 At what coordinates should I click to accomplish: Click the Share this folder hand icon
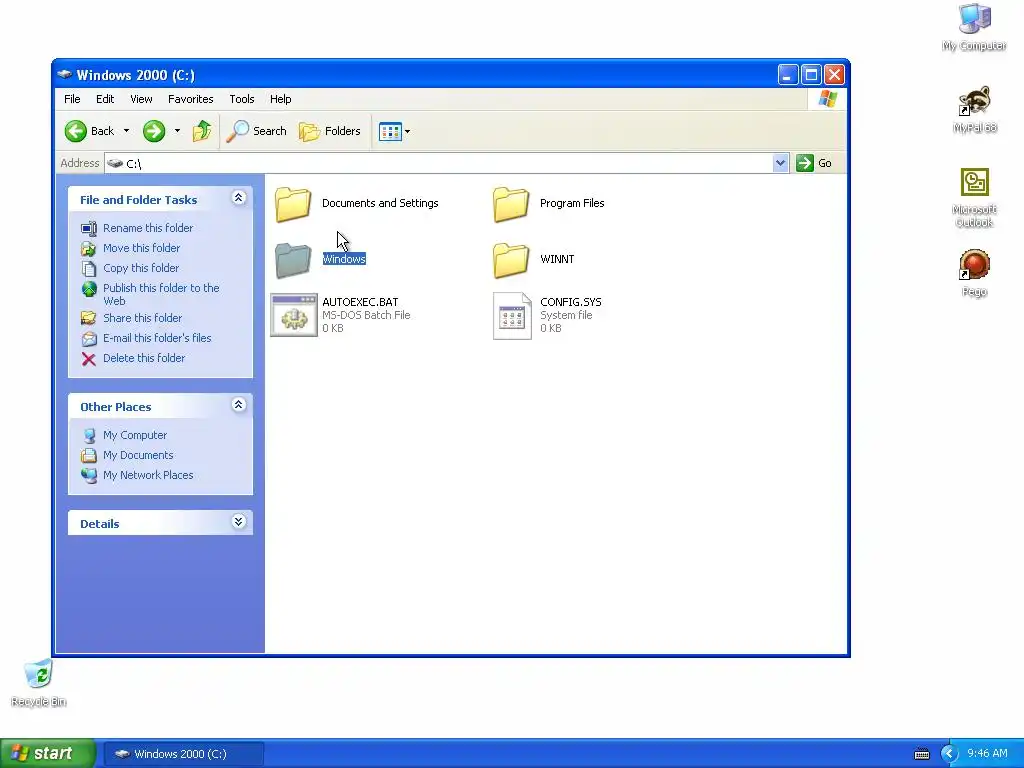pyautogui.click(x=89, y=318)
